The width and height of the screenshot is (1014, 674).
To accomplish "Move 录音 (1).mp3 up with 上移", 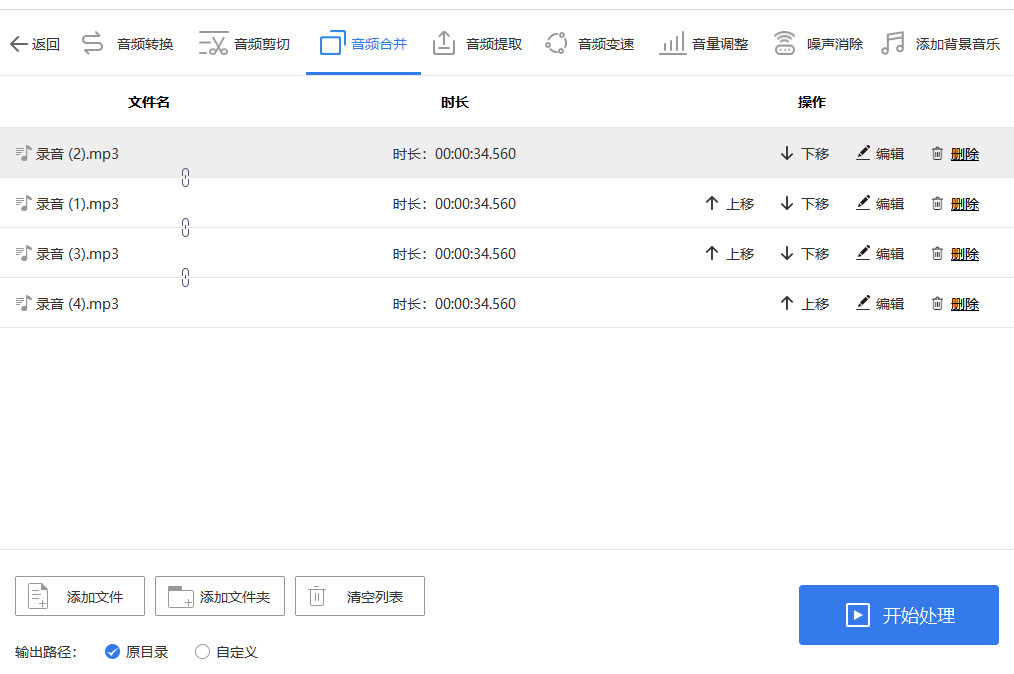I will coord(730,204).
